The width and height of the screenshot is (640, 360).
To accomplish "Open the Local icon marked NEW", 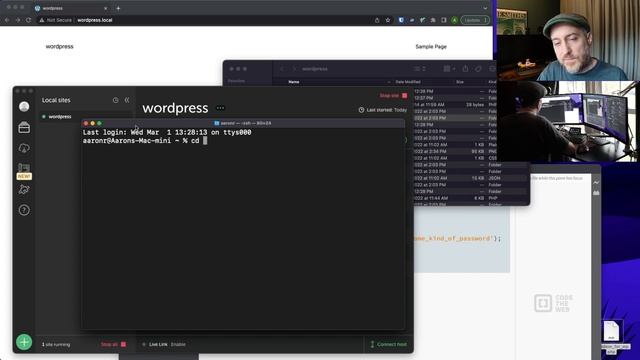I will pyautogui.click(x=24, y=171).
